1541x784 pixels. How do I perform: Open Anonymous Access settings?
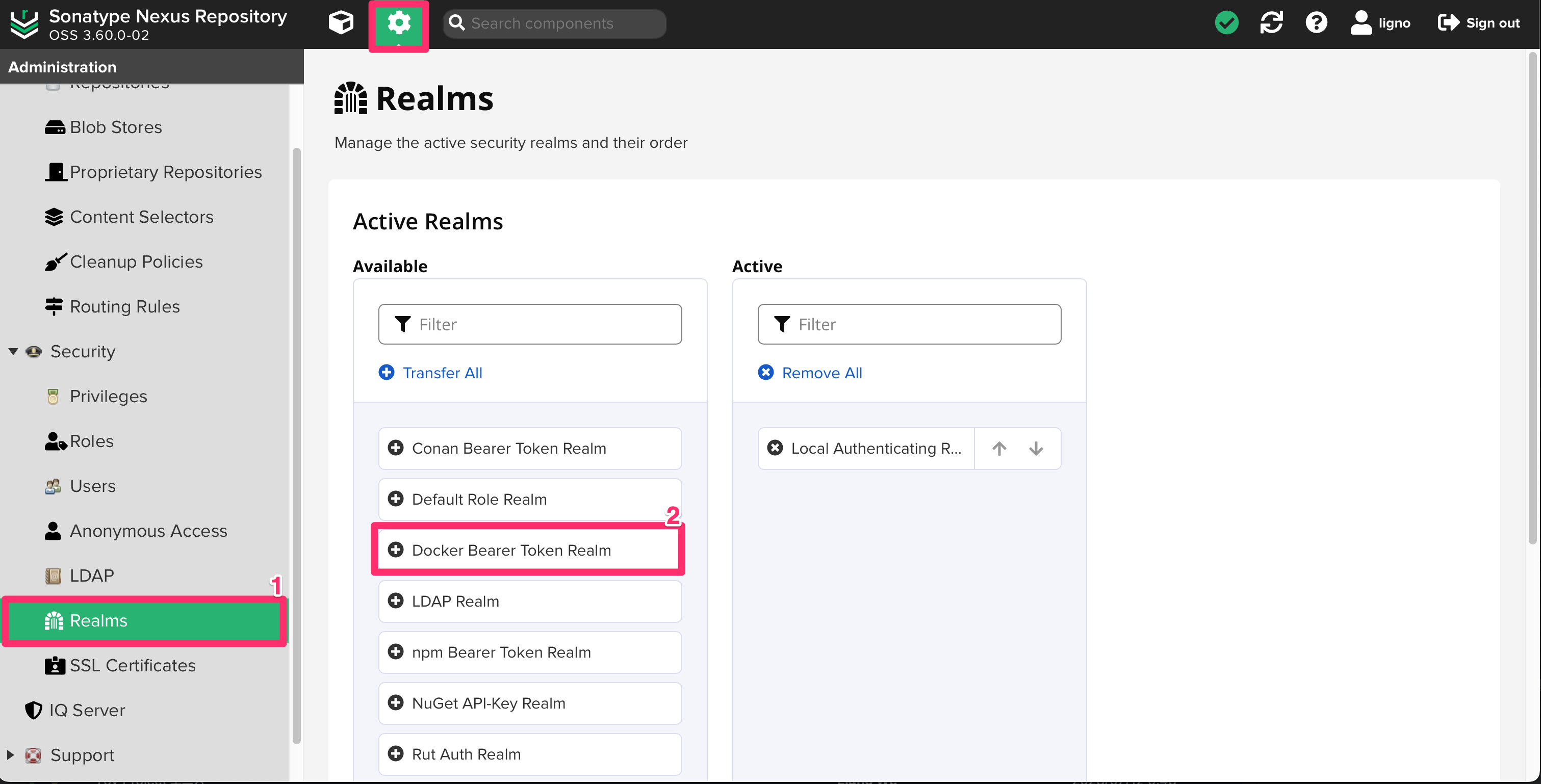point(148,531)
